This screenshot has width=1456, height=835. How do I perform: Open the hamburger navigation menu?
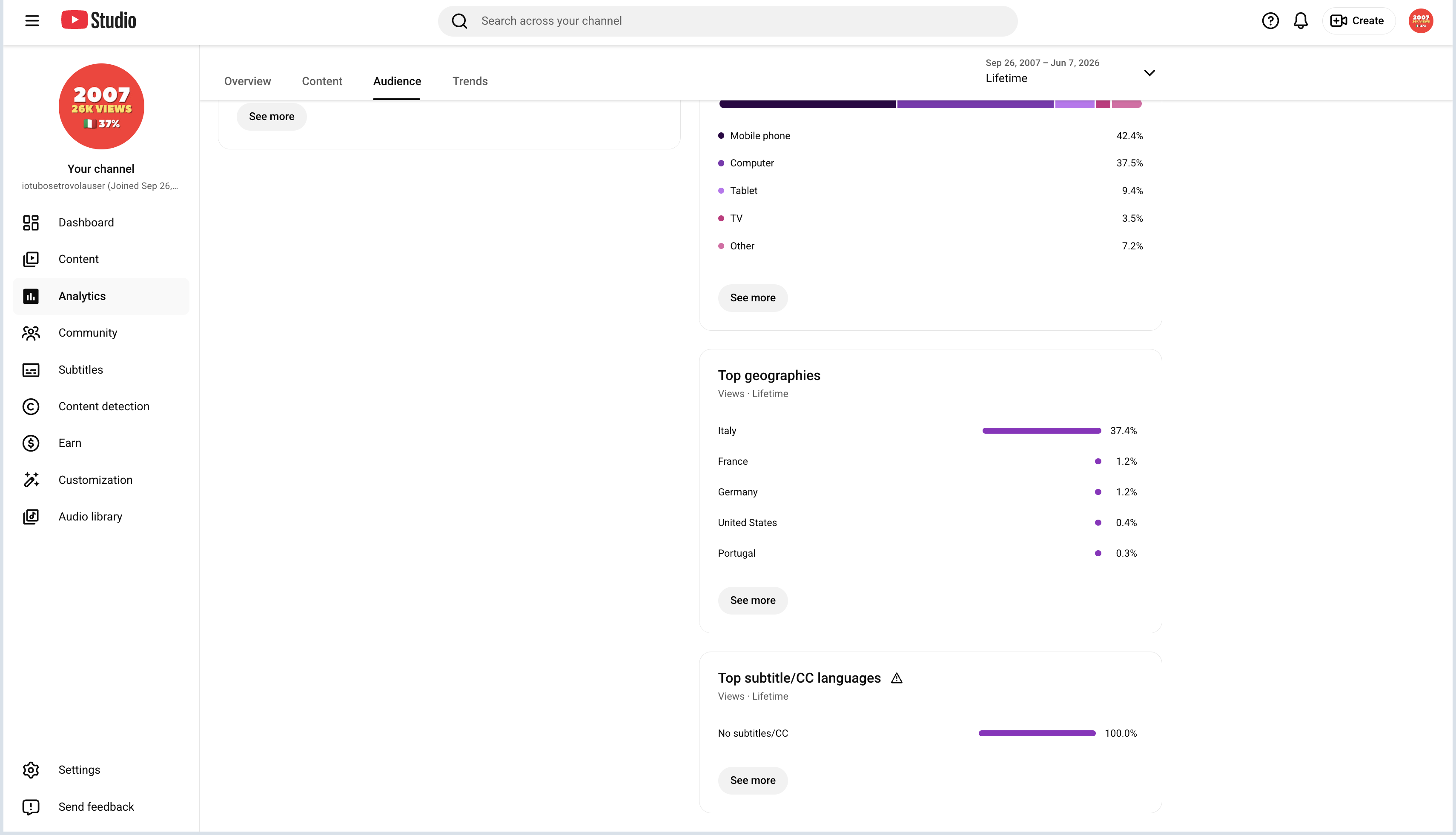point(32,21)
